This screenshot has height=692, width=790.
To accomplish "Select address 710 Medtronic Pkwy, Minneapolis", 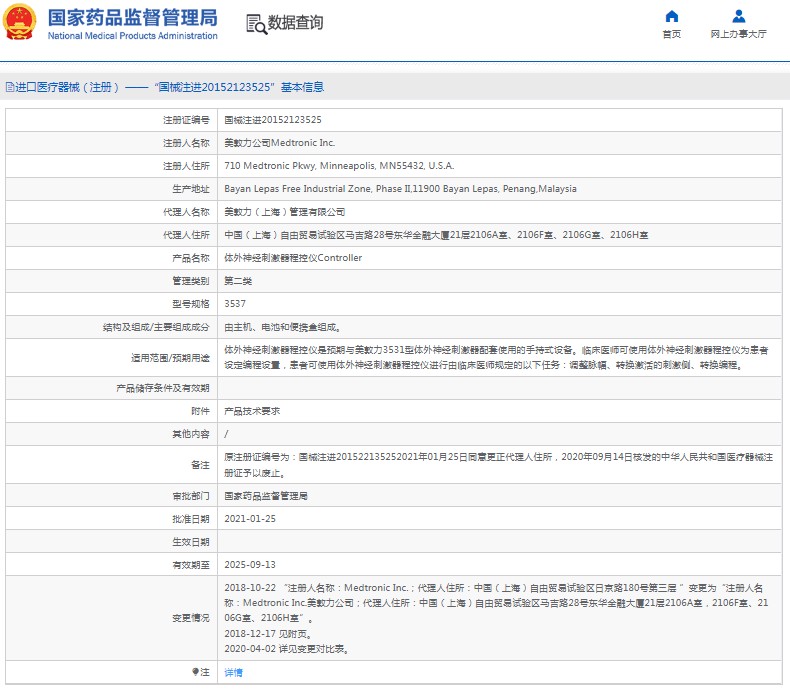I will point(339,166).
